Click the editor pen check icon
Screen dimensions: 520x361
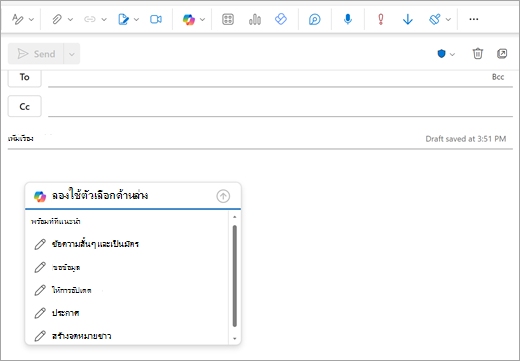pyautogui.click(x=435, y=19)
